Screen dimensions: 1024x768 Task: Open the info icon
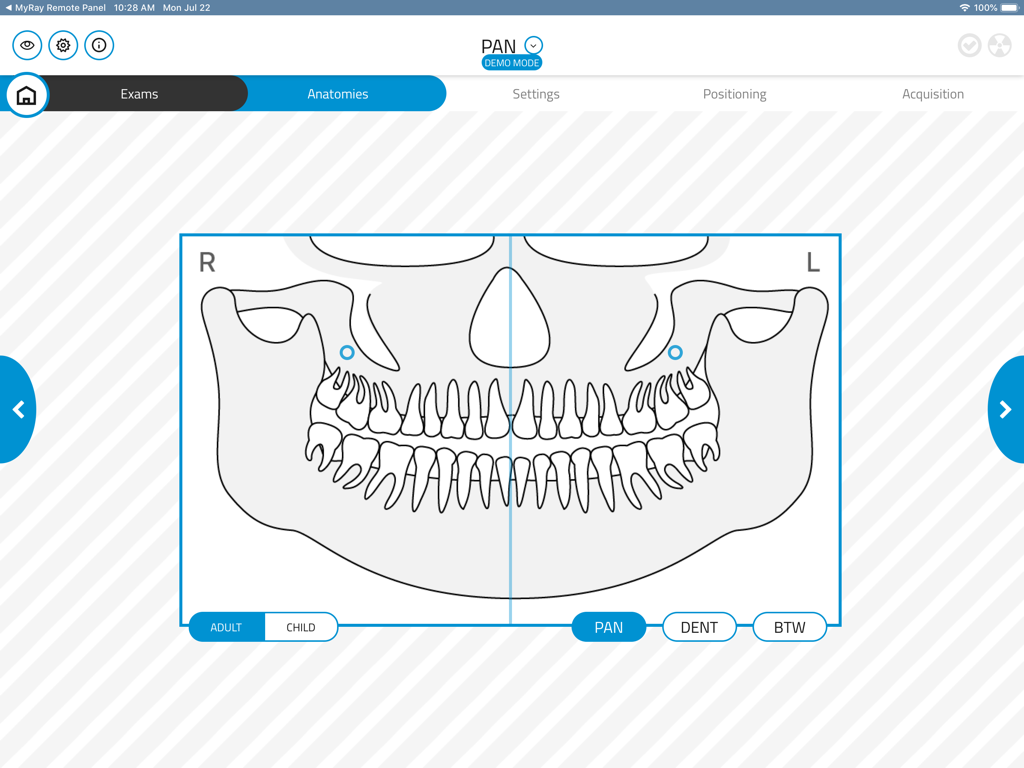click(x=99, y=45)
